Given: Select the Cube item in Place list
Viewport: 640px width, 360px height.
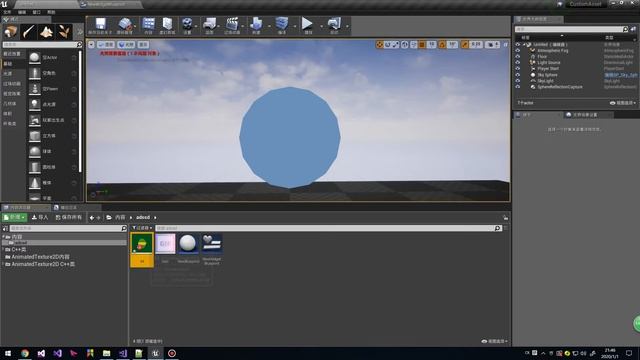Looking at the screenshot, I should 53,136.
